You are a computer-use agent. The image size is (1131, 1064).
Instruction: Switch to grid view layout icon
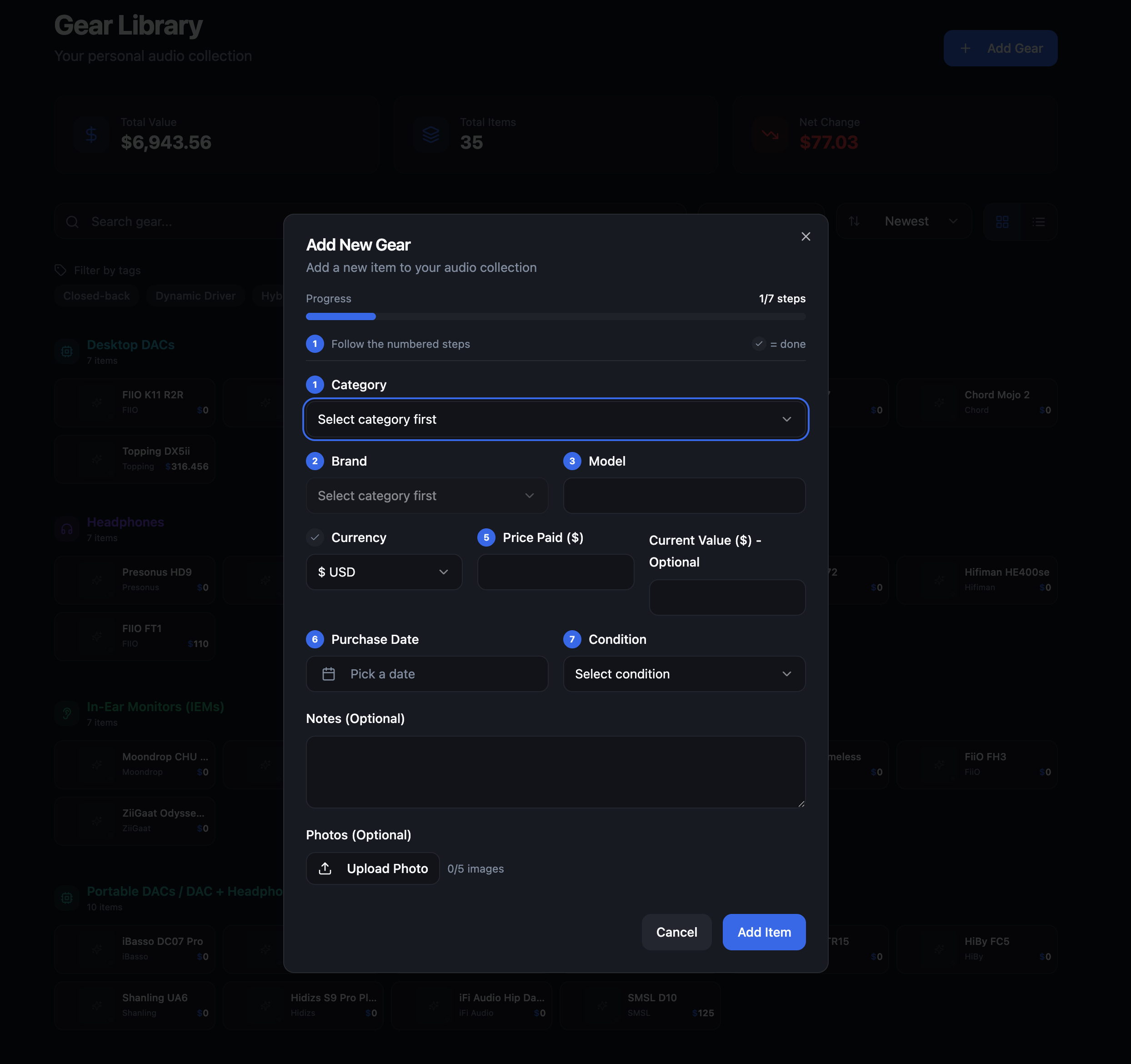point(1002,221)
